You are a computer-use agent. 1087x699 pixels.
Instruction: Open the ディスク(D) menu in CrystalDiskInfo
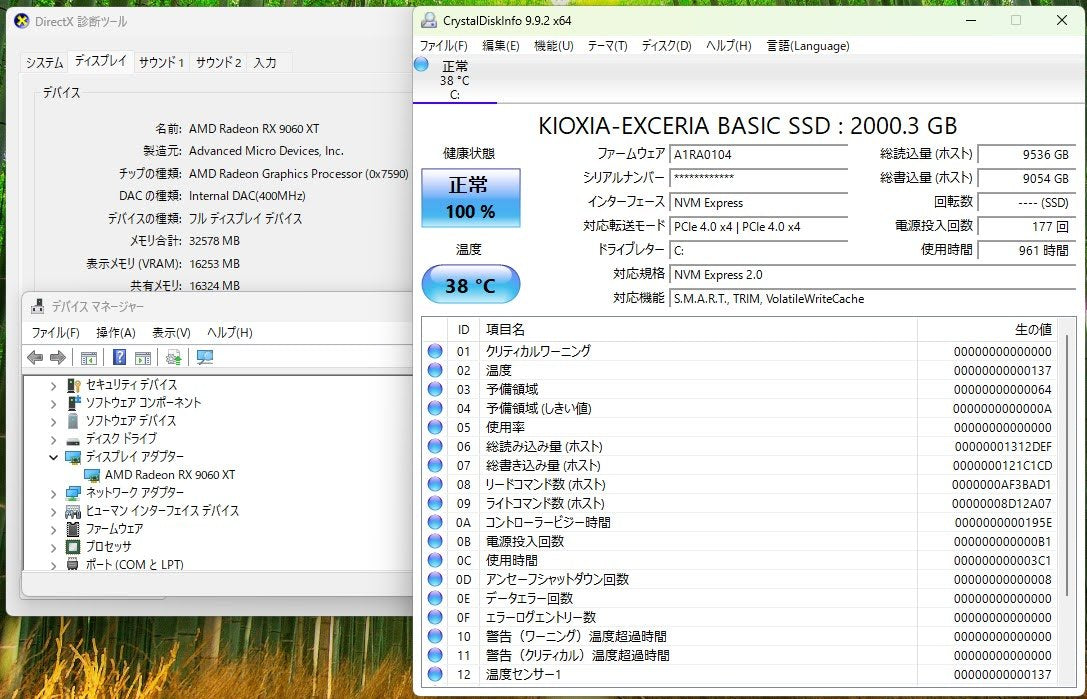click(666, 46)
